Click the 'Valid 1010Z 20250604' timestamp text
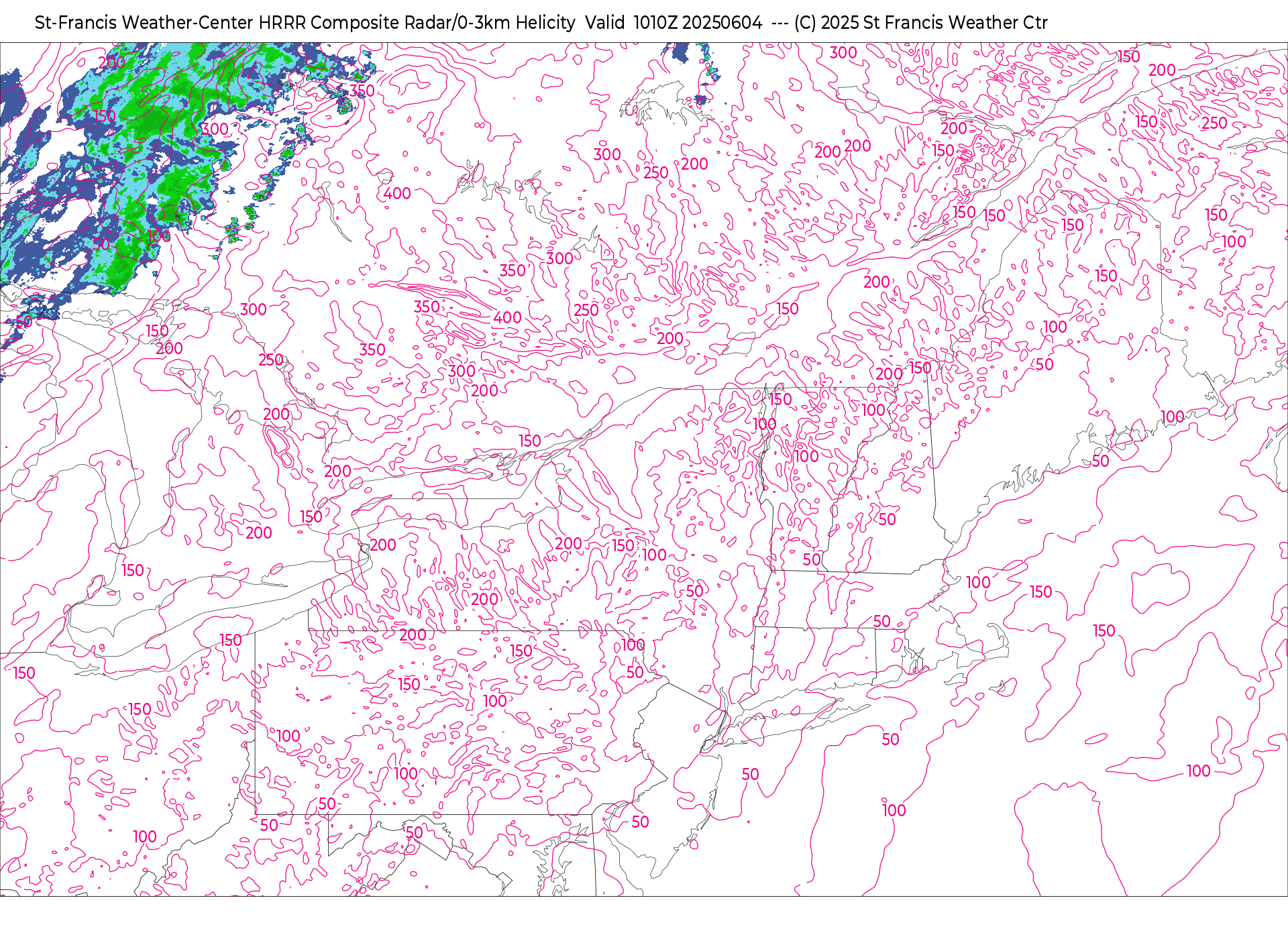 point(674,23)
